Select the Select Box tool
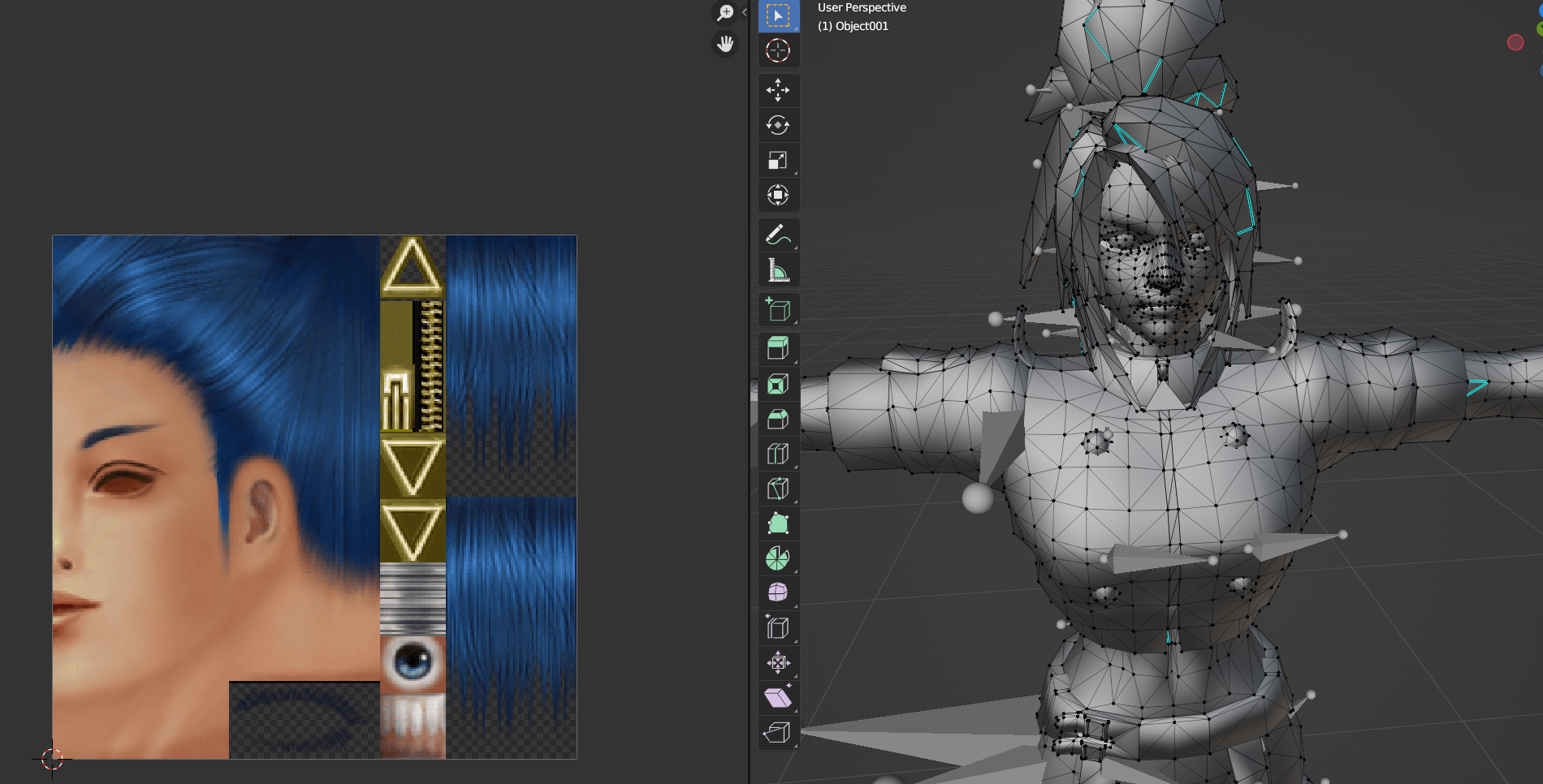This screenshot has width=1543, height=784. pos(778,16)
